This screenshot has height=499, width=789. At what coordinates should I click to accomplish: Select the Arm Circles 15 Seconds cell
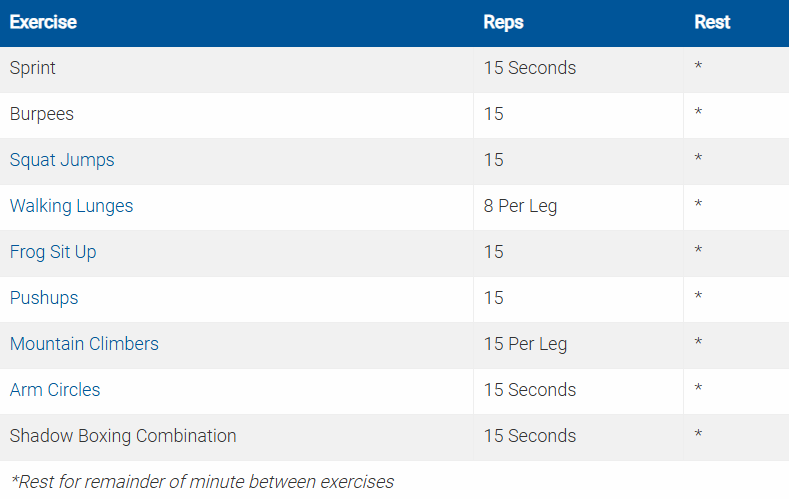pyautogui.click(x=530, y=390)
